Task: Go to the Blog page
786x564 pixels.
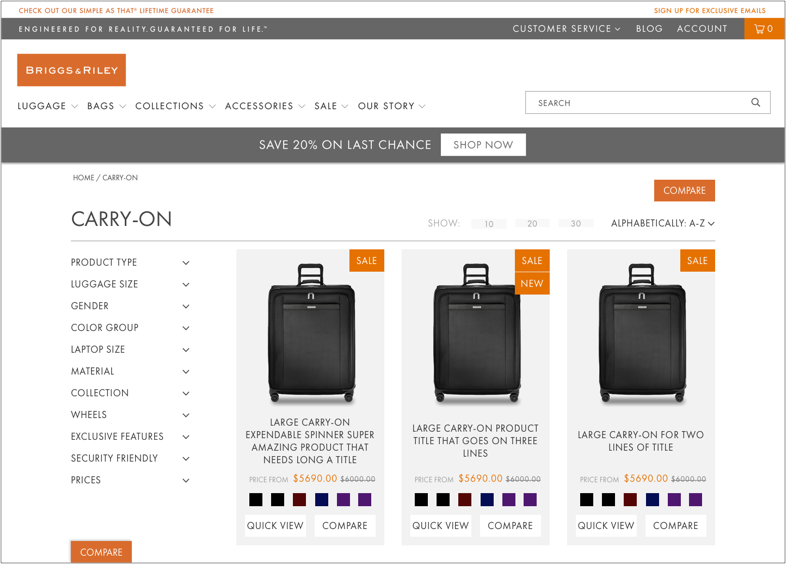Action: tap(649, 29)
